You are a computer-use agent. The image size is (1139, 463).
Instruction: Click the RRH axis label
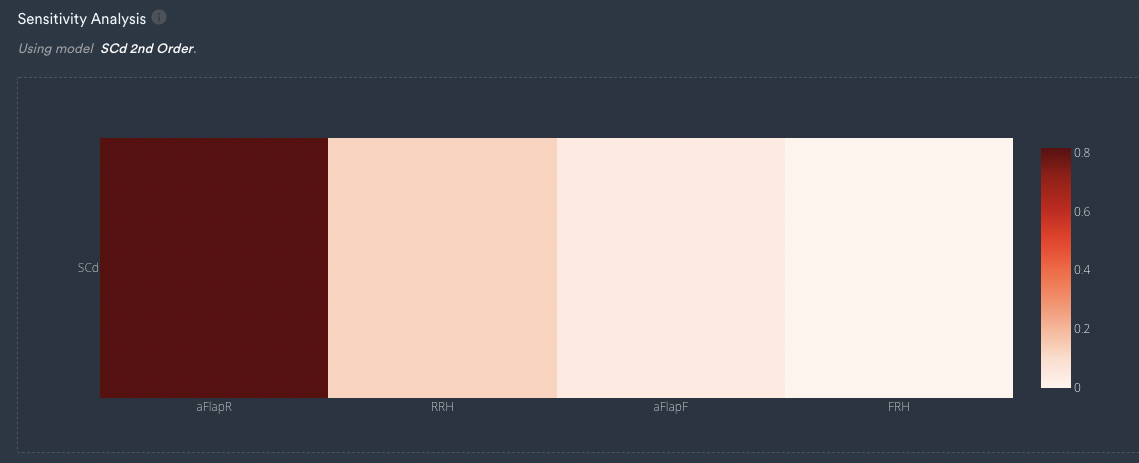coord(442,407)
